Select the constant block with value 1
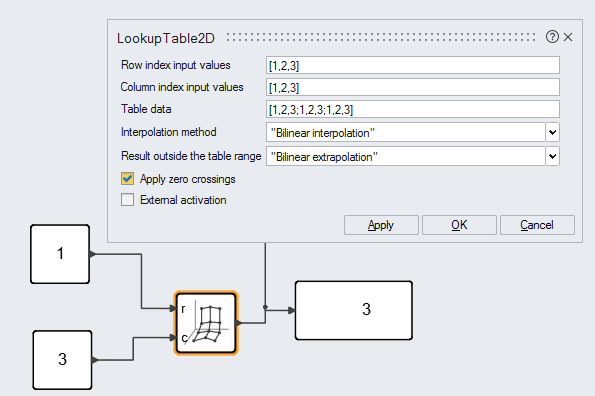 click(x=60, y=254)
